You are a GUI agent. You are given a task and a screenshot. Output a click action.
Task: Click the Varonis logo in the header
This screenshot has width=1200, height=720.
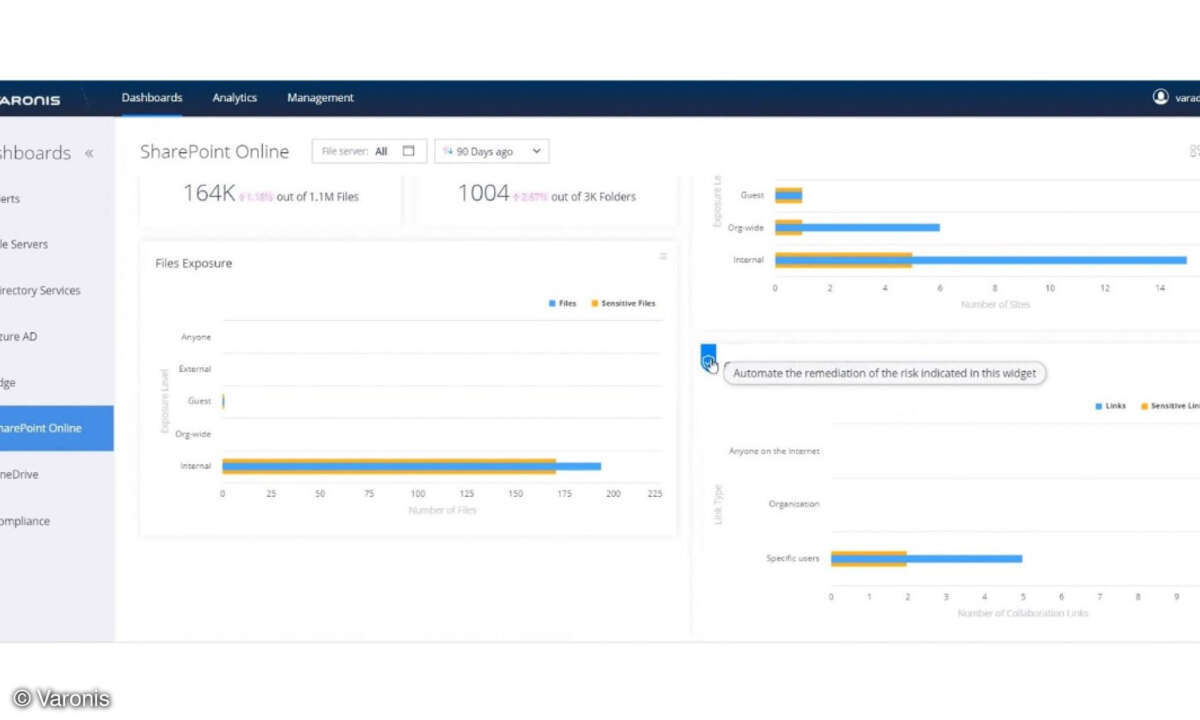pyautogui.click(x=30, y=99)
